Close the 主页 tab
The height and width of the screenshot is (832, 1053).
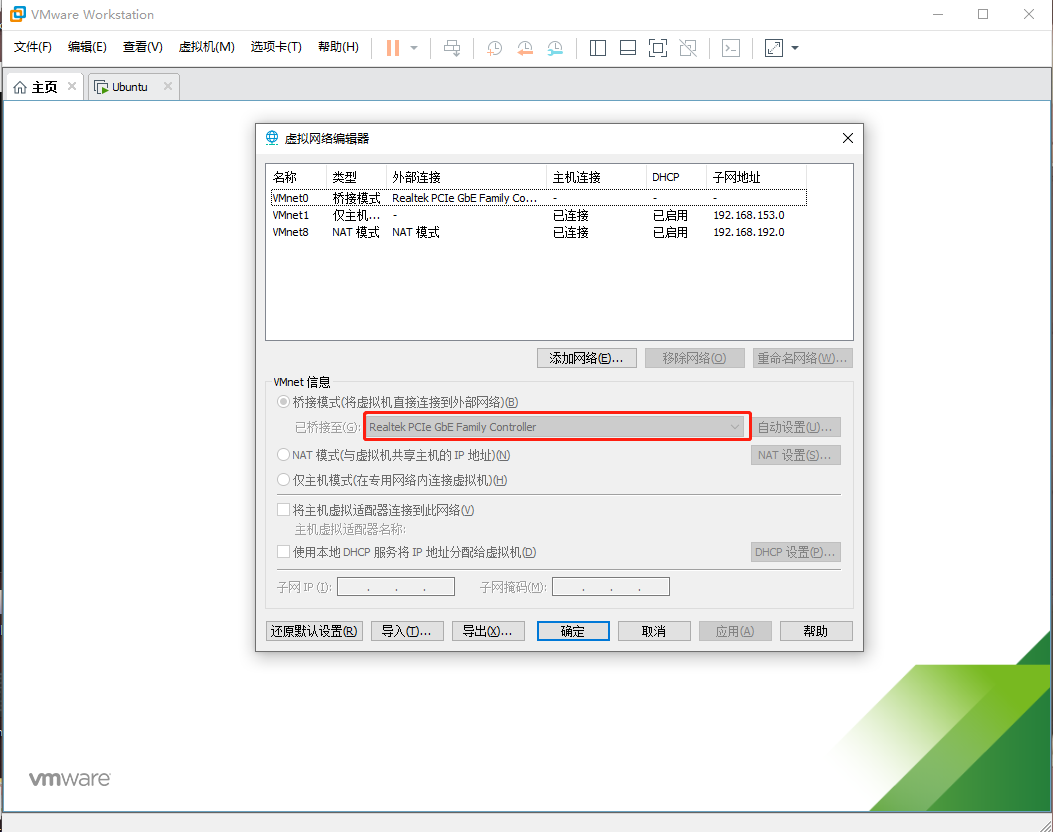pos(72,86)
